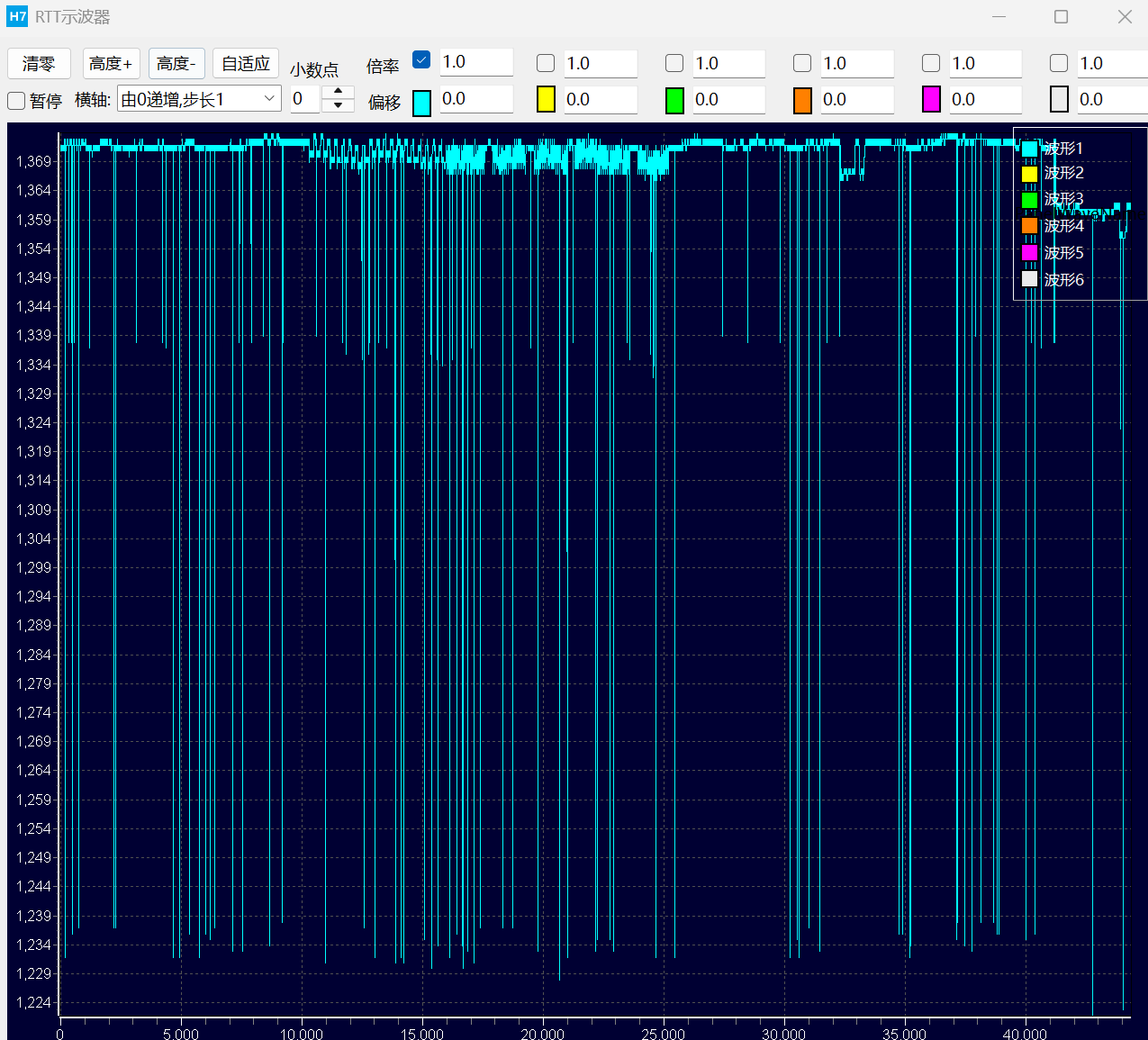Image resolution: width=1148 pixels, height=1040 pixels.
Task: Click the 自适应 auto-fit button
Action: pos(246,64)
